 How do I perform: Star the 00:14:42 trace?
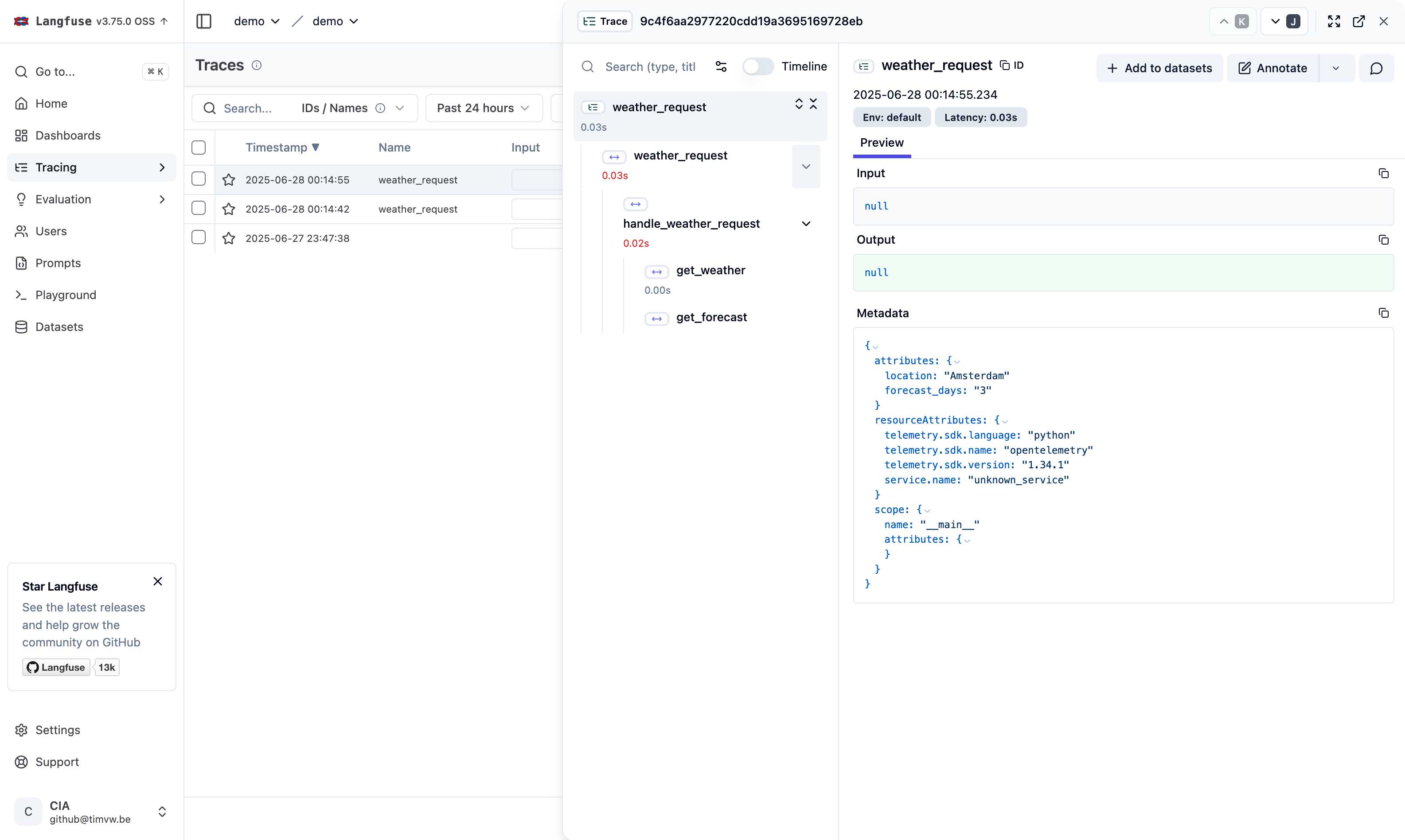[229, 209]
